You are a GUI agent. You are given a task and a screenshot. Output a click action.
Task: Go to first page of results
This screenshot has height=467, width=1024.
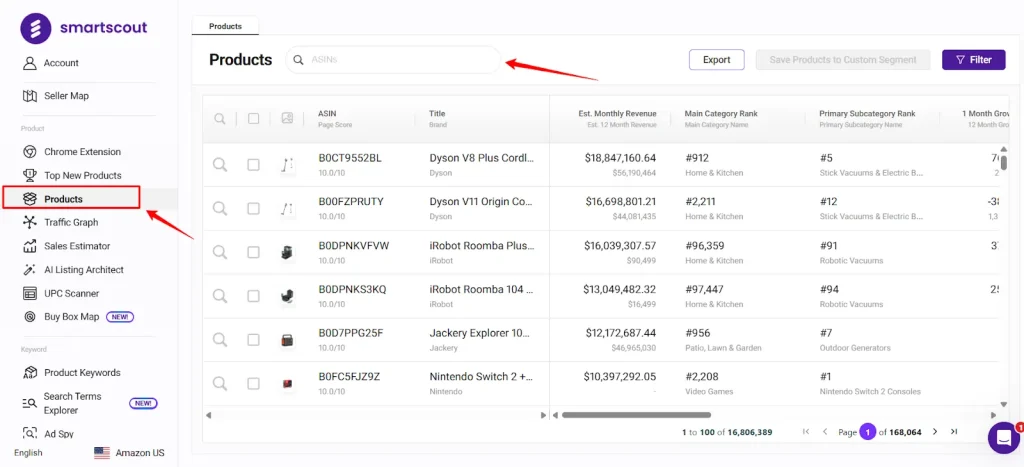tap(806, 431)
